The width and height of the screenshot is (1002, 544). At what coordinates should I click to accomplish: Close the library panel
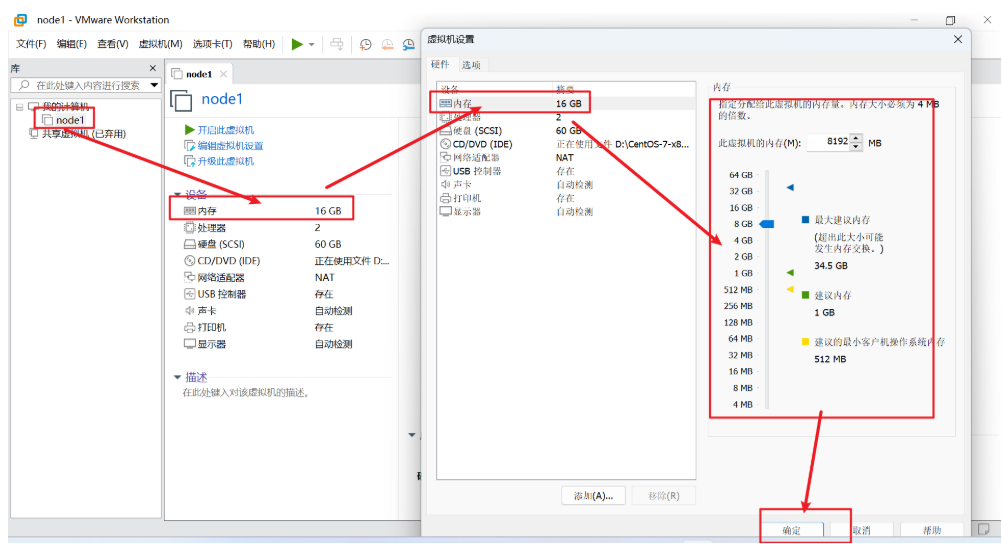point(153,68)
